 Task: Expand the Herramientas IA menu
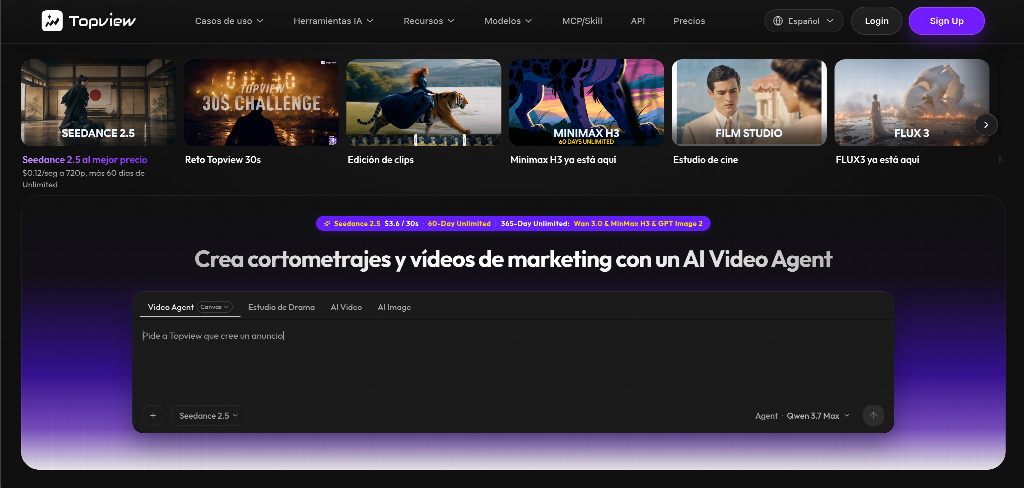click(333, 21)
